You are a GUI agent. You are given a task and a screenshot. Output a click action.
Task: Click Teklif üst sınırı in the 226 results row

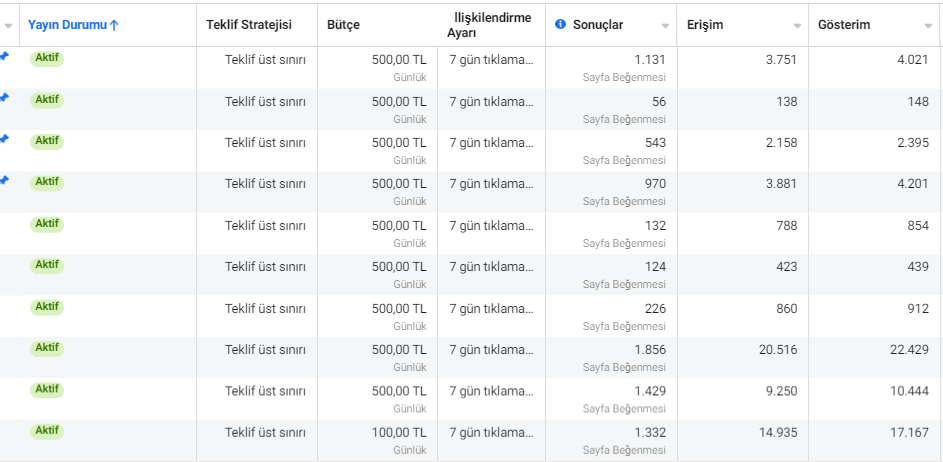click(x=265, y=309)
